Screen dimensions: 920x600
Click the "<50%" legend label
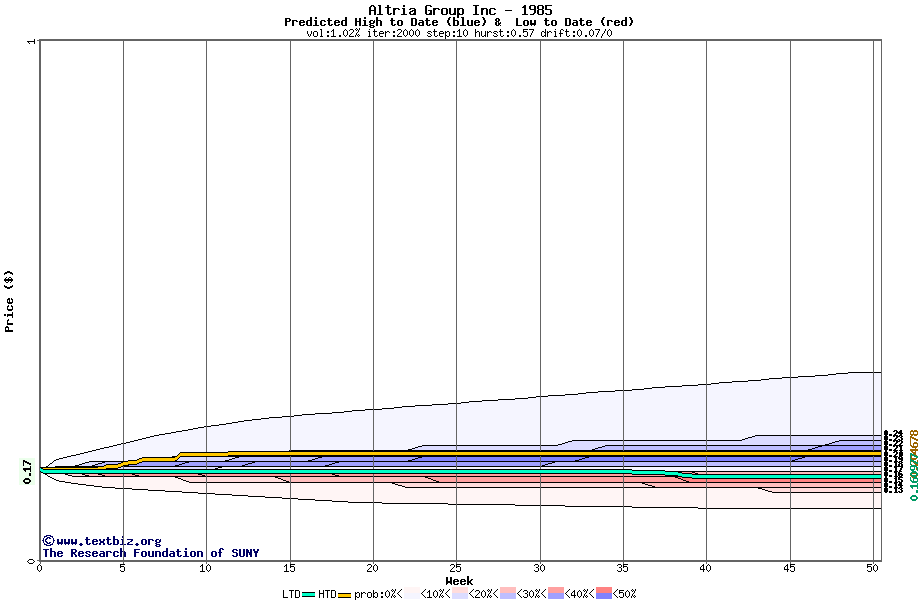(625, 594)
